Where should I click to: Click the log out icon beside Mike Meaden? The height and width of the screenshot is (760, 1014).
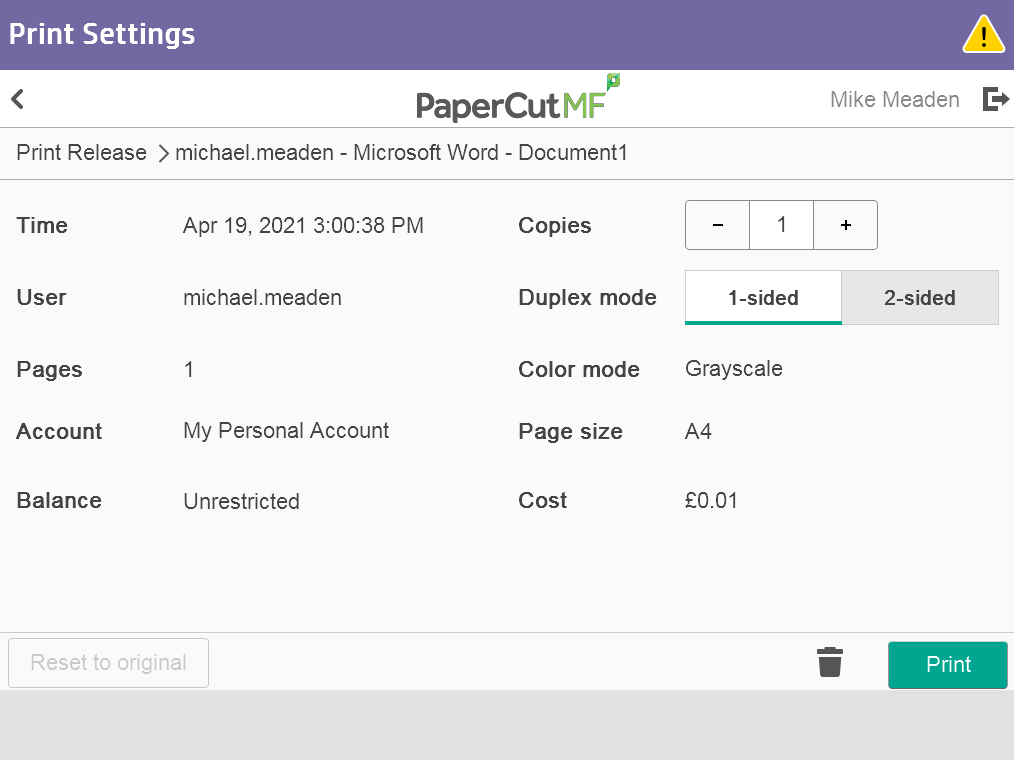pos(995,99)
